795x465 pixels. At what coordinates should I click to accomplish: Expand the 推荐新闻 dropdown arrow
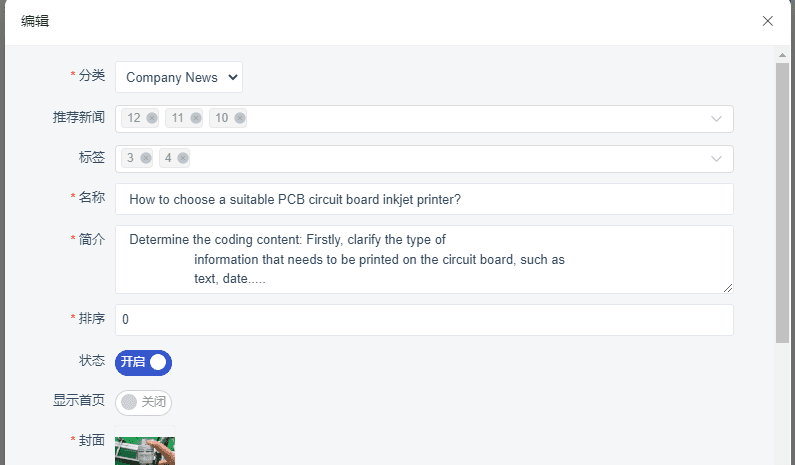[716, 119]
